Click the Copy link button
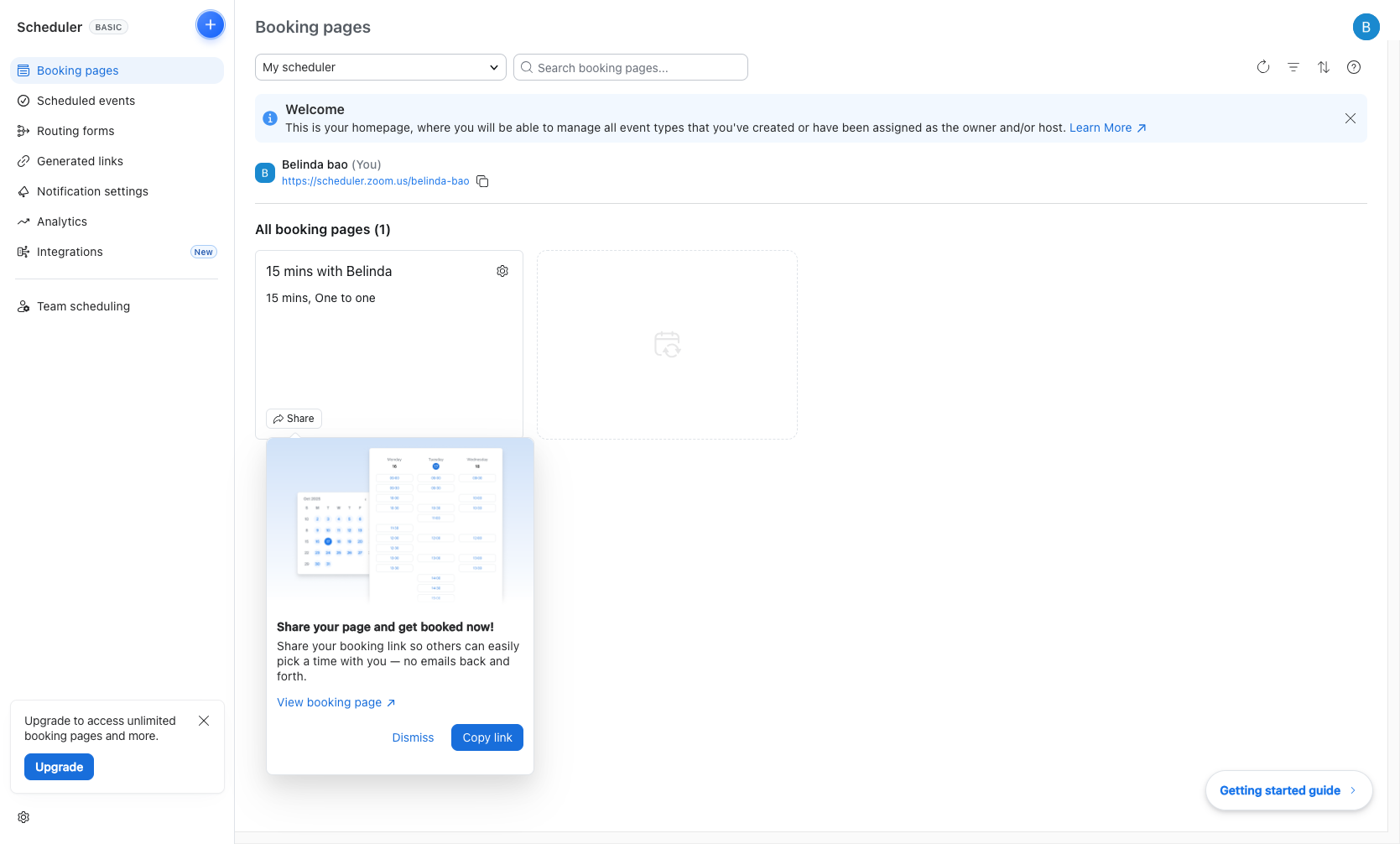The width and height of the screenshot is (1400, 844). (487, 737)
